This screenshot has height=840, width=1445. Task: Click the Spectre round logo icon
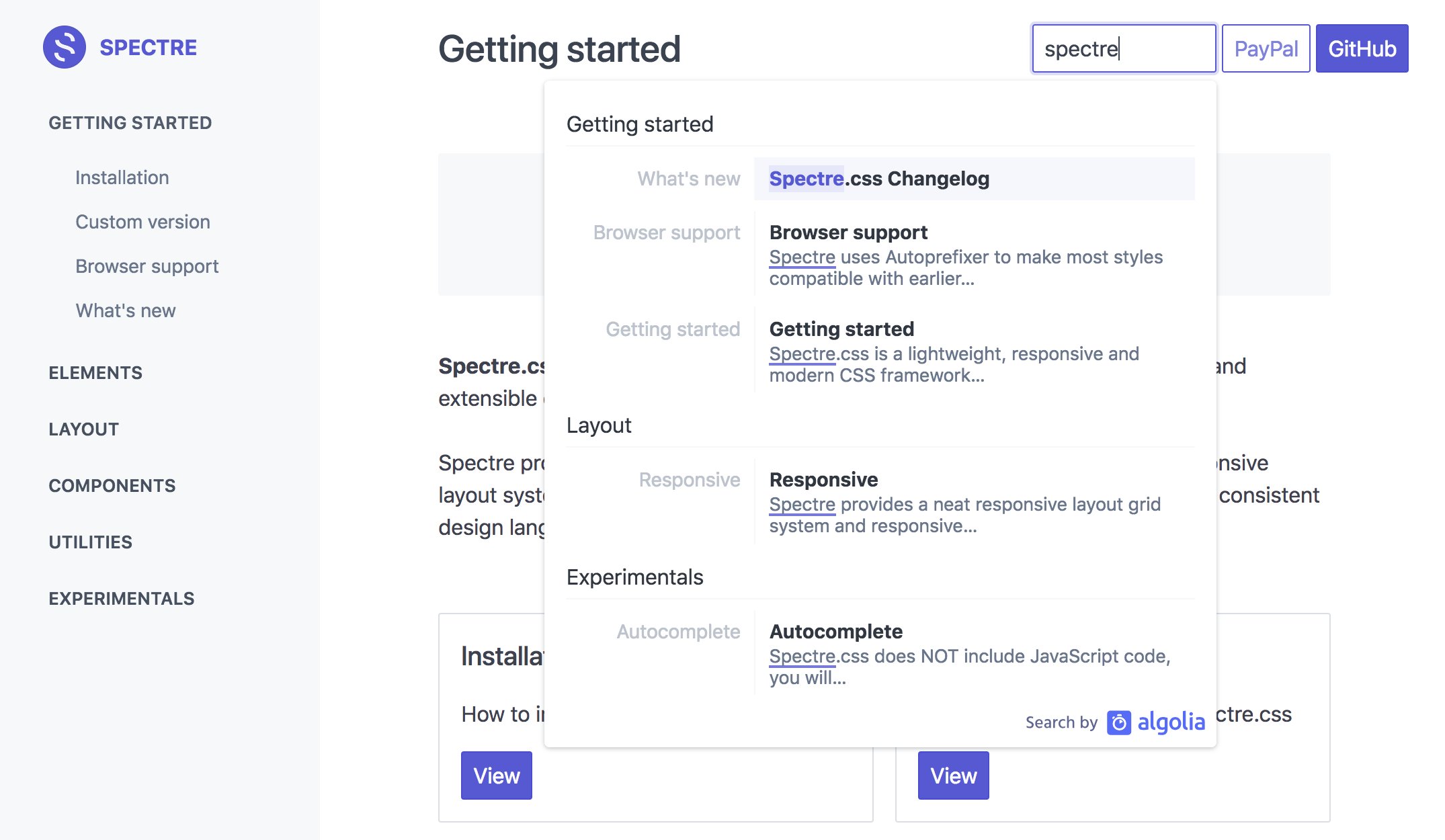[65, 47]
